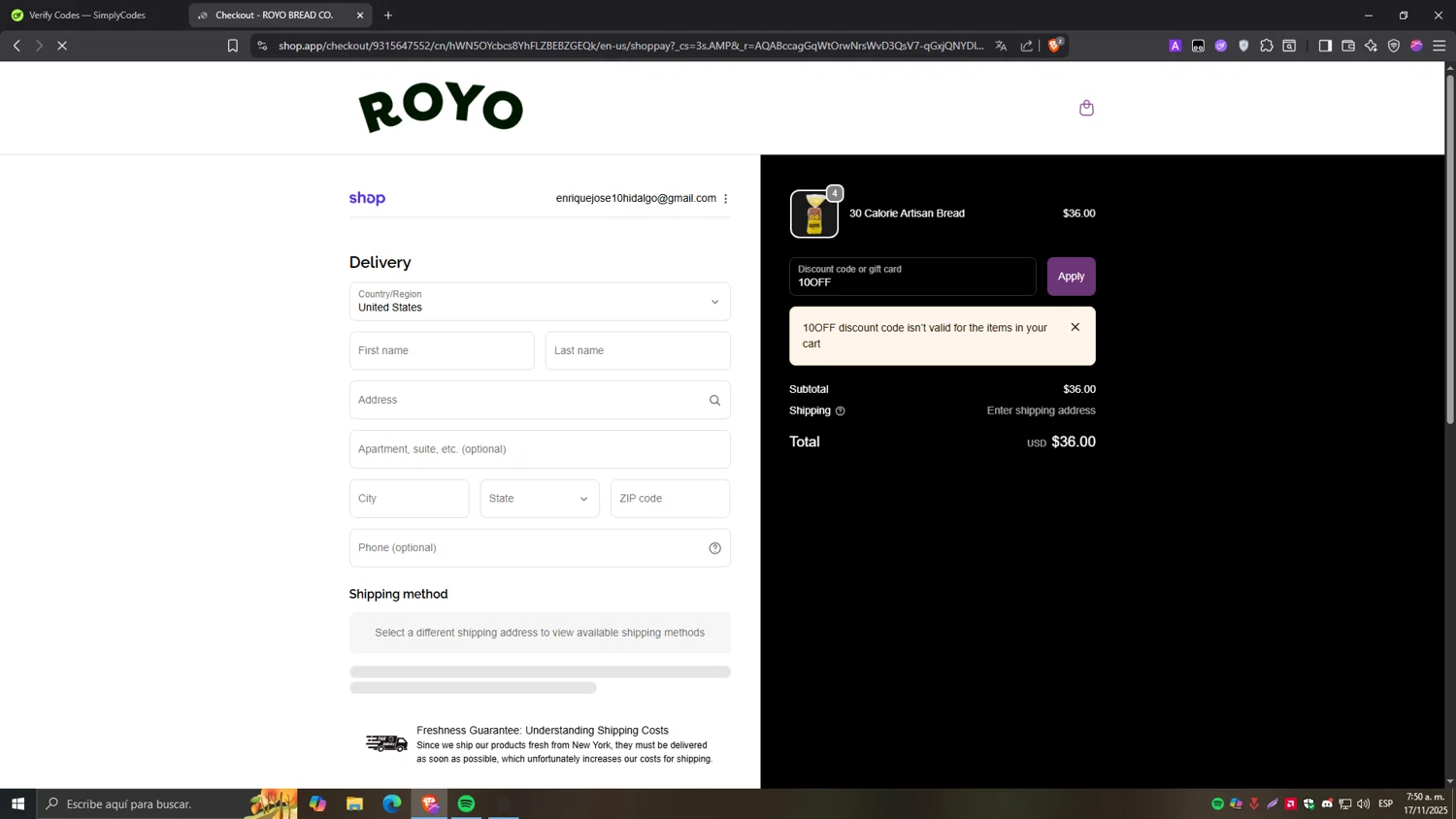Click the search icon in Address field

pos(714,400)
